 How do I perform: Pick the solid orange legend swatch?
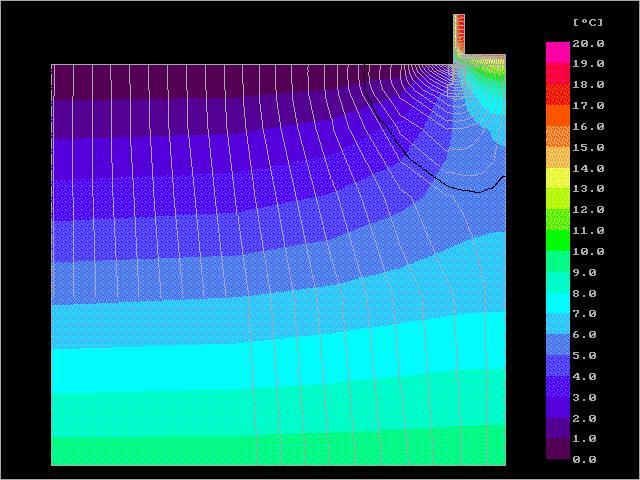coord(558,115)
